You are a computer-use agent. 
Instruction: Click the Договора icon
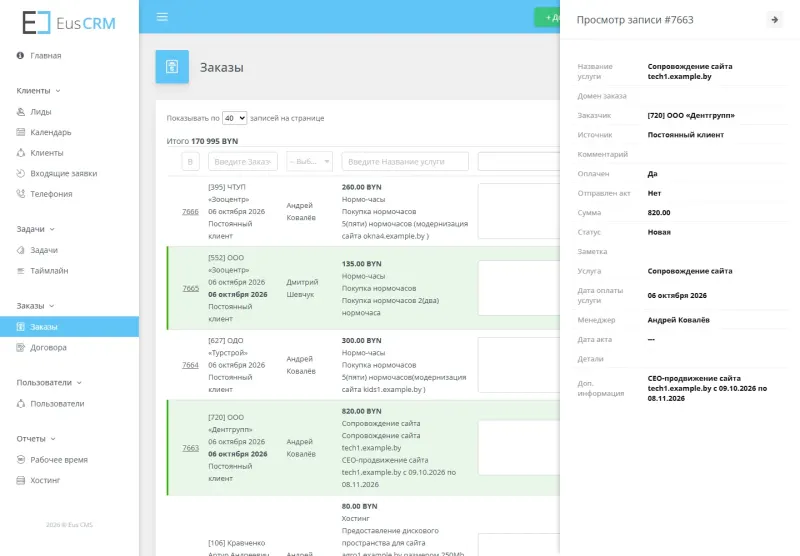pyautogui.click(x=20, y=347)
